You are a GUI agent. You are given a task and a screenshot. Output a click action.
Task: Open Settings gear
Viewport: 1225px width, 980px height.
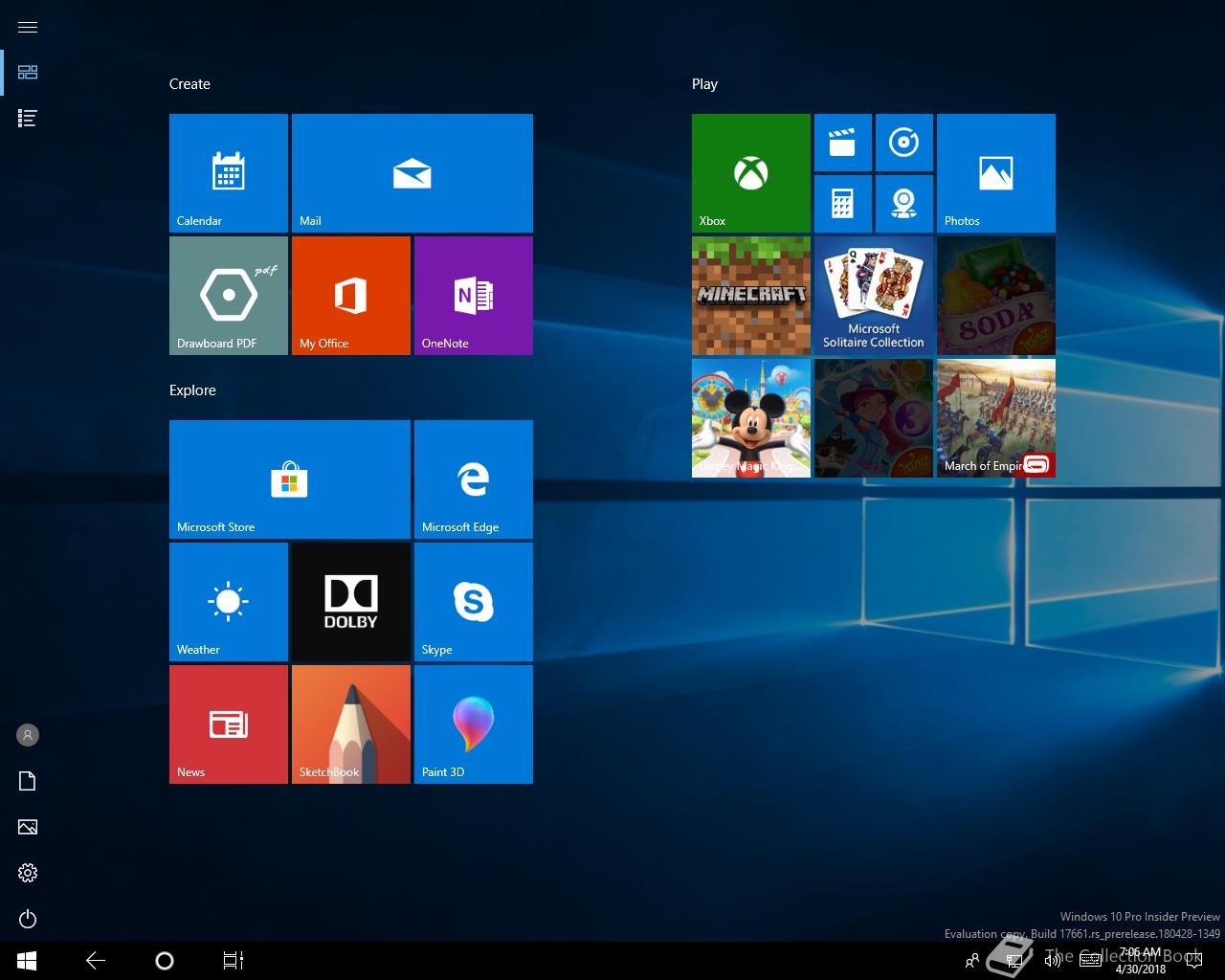(28, 873)
